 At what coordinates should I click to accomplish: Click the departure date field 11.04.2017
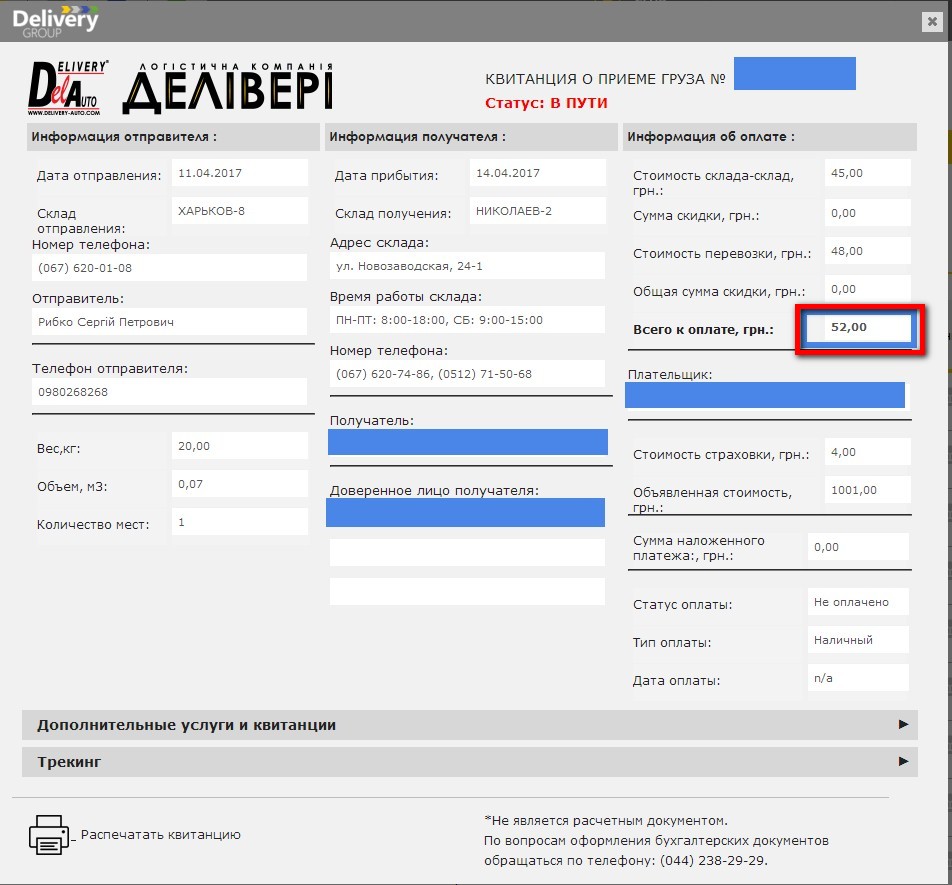240,173
